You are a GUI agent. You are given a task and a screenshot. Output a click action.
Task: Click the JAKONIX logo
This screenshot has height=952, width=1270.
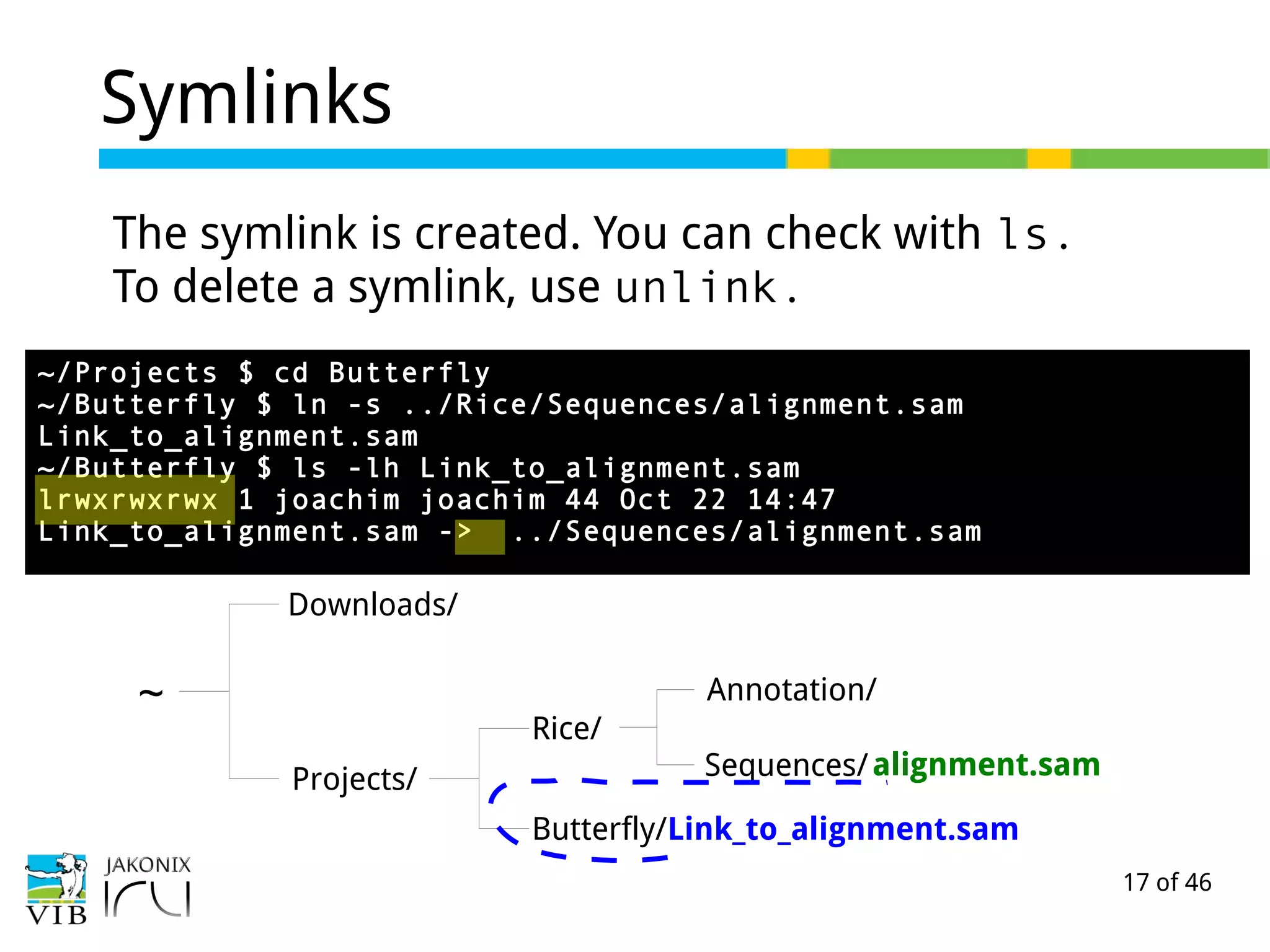coord(148,886)
